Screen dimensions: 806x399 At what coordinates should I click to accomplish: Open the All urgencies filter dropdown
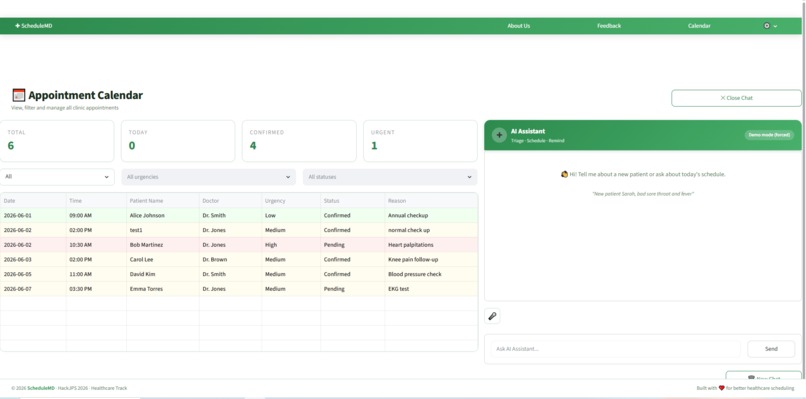coord(208,177)
